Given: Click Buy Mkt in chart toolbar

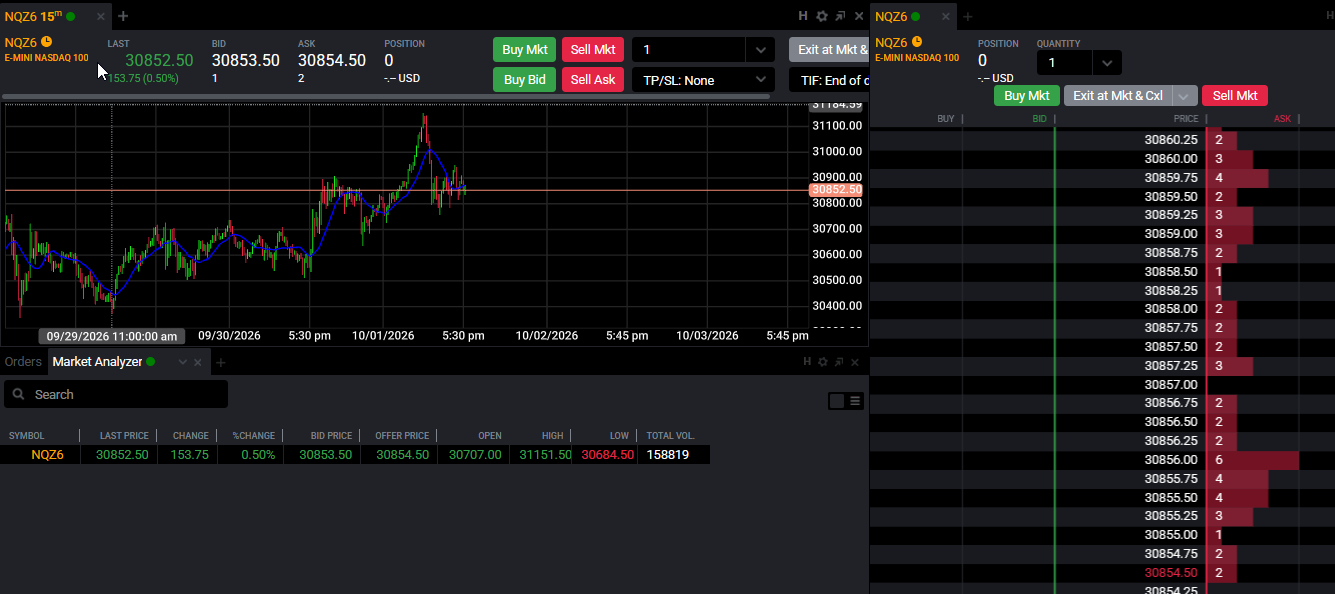Looking at the screenshot, I should point(524,50).
